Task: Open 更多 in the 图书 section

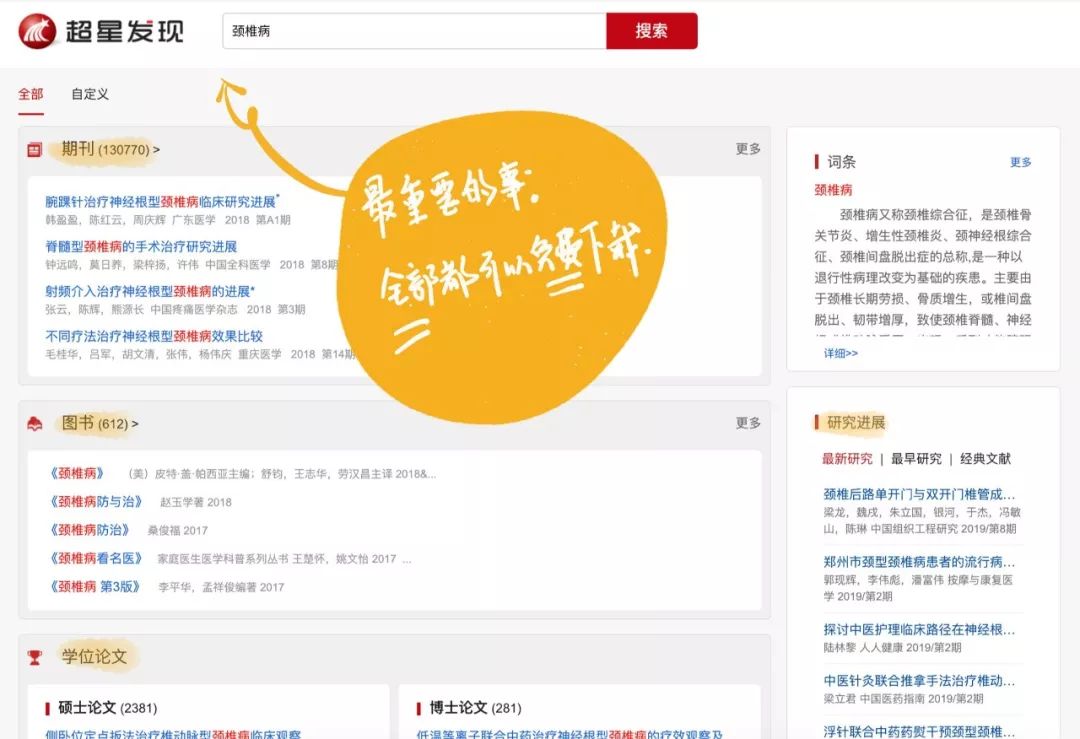Action: [748, 423]
